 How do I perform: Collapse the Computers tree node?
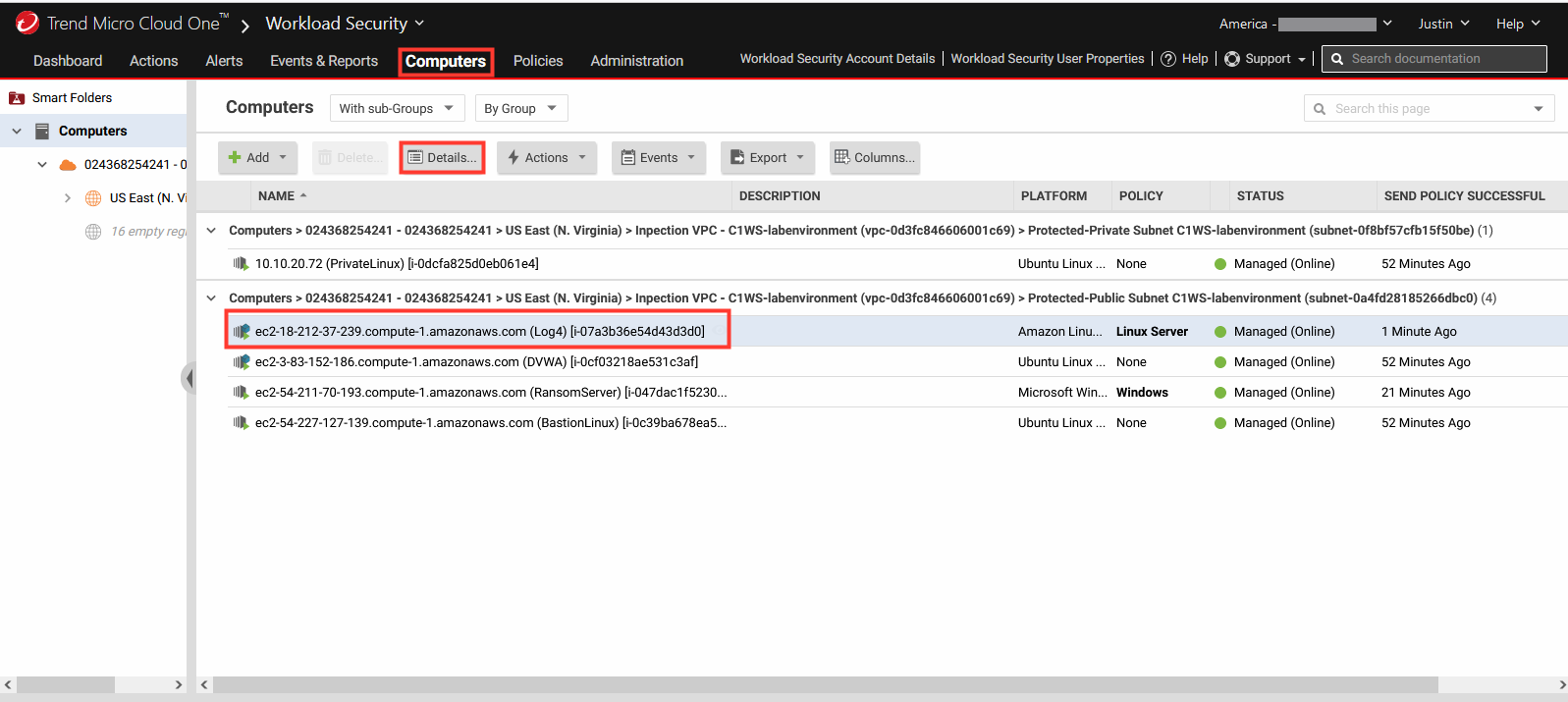17,131
